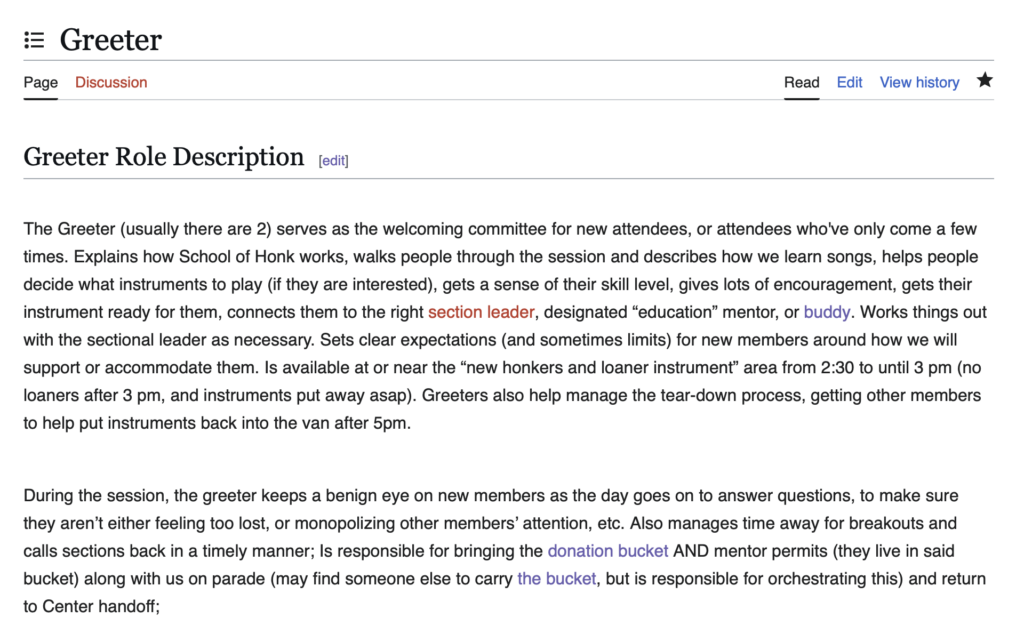1024x626 pixels.
Task: Select the Page tab
Action: click(x=40, y=82)
